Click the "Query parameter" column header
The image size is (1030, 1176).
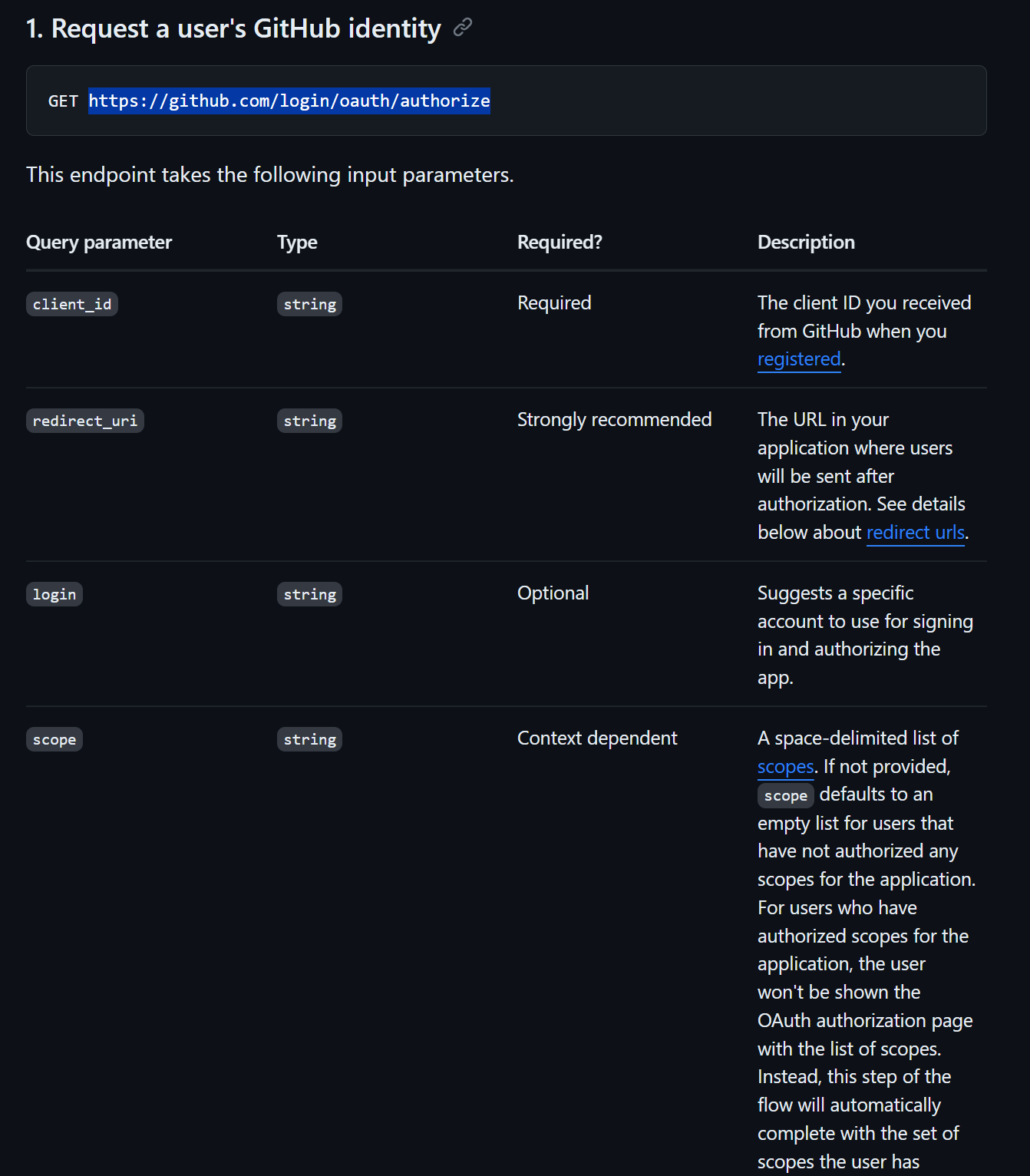pos(99,243)
